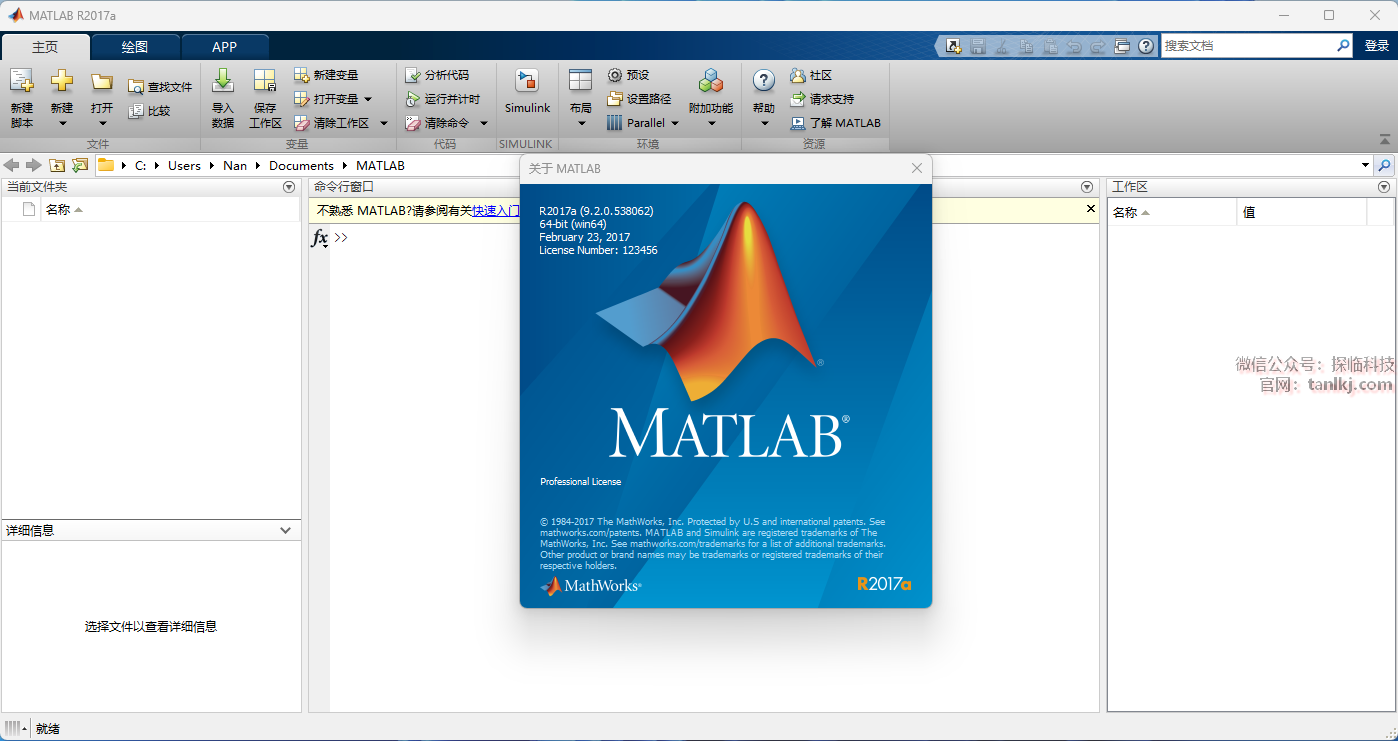This screenshot has width=1398, height=741.
Task: Collapse the toolstrip ribbon
Action: coord(1384,139)
